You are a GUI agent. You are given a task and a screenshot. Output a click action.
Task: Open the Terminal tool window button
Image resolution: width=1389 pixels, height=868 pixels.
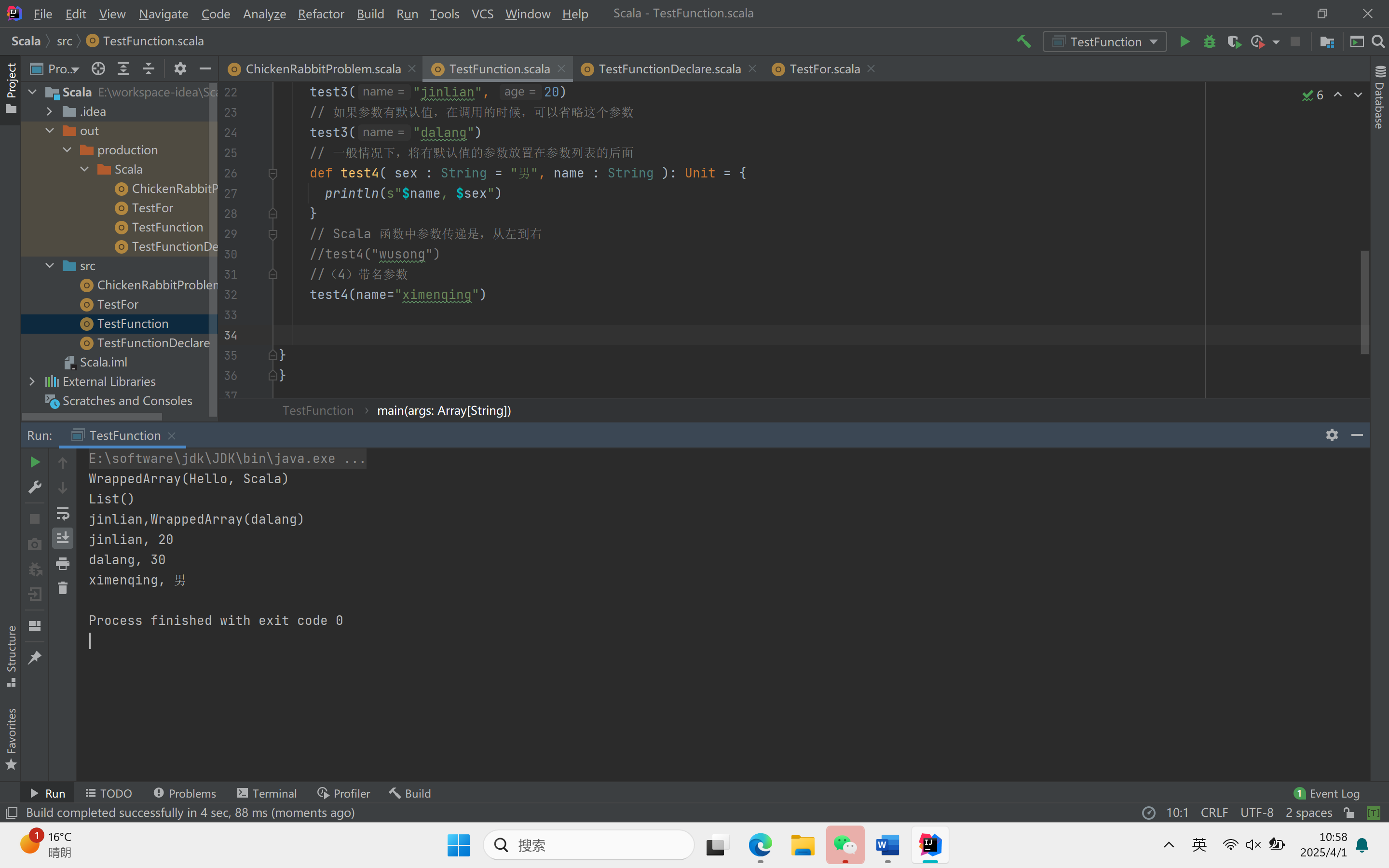267,793
